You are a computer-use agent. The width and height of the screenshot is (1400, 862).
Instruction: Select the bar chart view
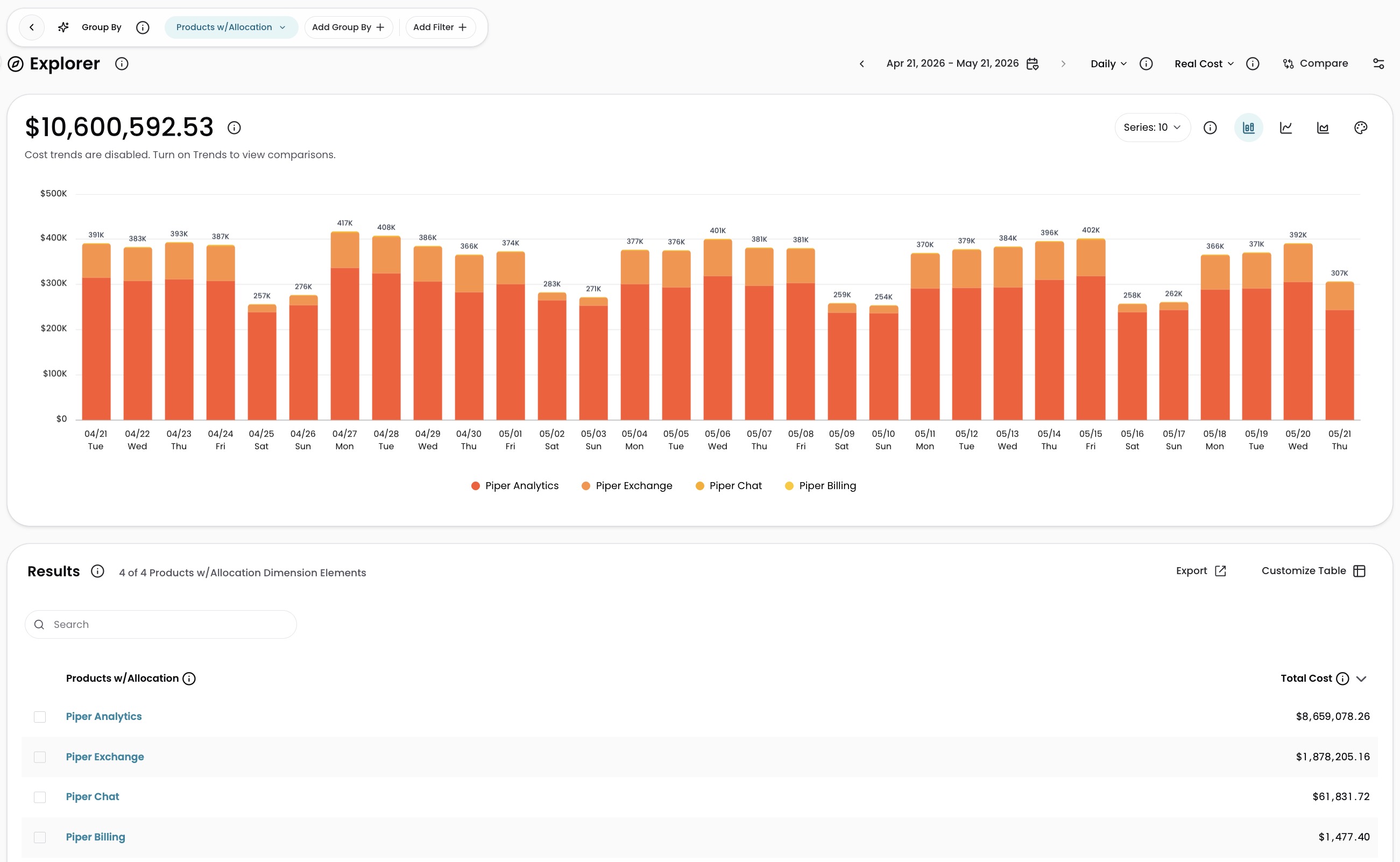[x=1248, y=128]
